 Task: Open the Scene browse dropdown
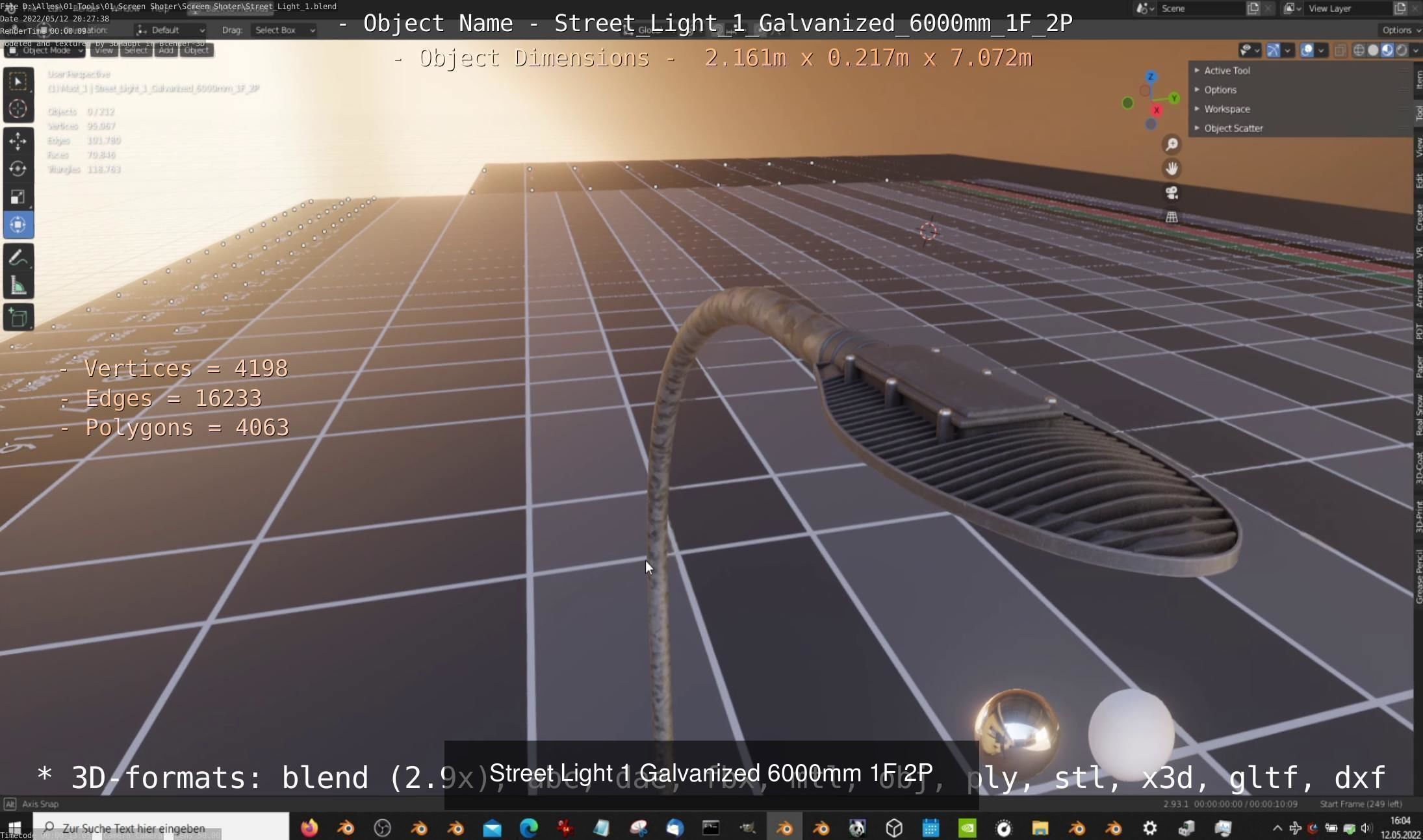click(x=1145, y=8)
